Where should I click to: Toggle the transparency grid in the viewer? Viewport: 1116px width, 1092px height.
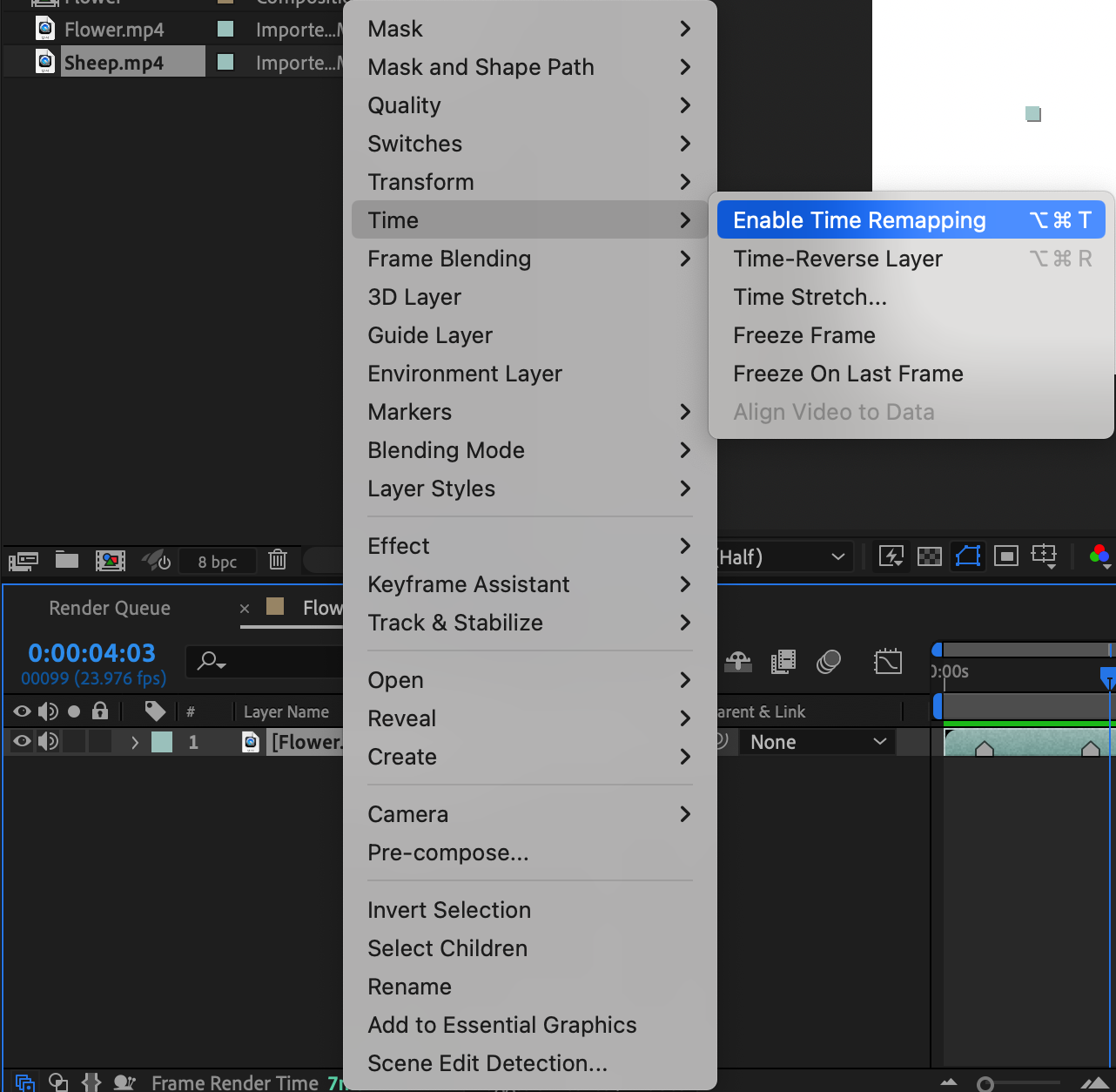(930, 556)
